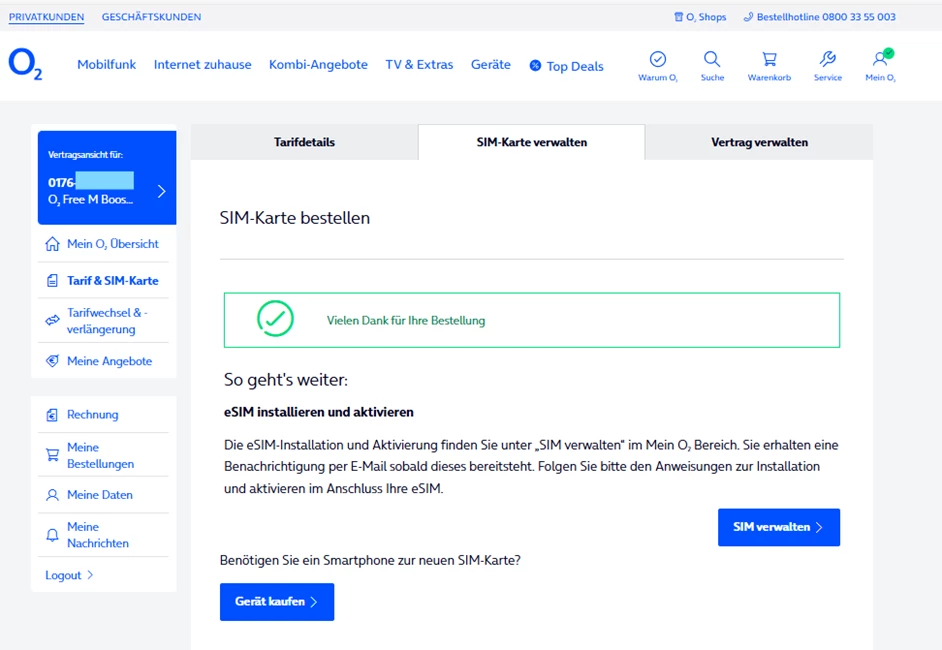Open the Internet zuhause menu
Image resolution: width=942 pixels, height=650 pixels.
click(202, 64)
